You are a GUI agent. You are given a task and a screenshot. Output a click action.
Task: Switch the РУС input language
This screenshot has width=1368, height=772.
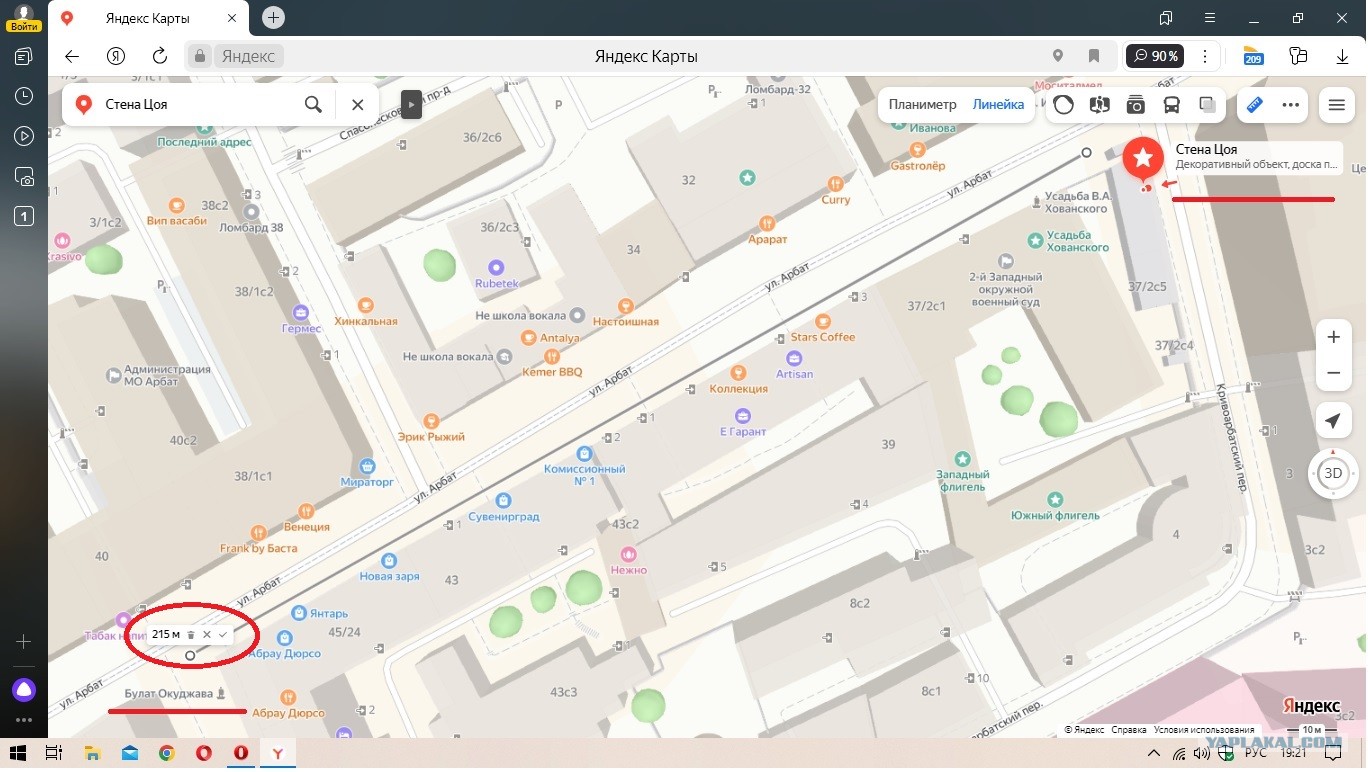point(1254,753)
